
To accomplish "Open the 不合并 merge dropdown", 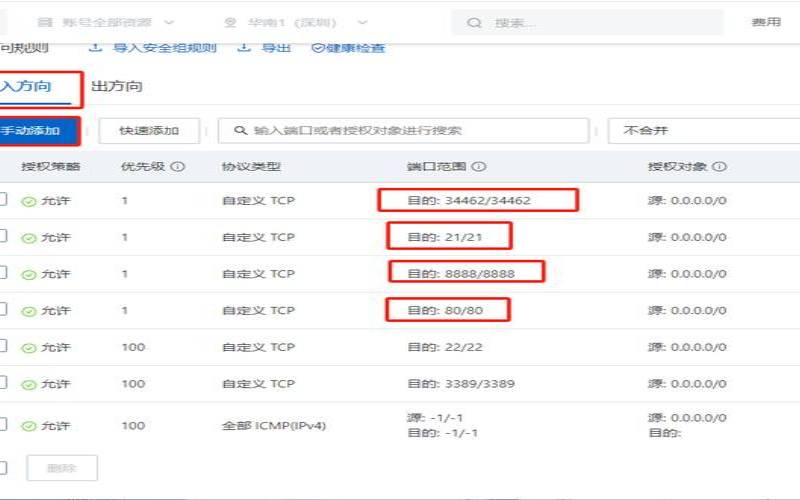I will [x=700, y=130].
